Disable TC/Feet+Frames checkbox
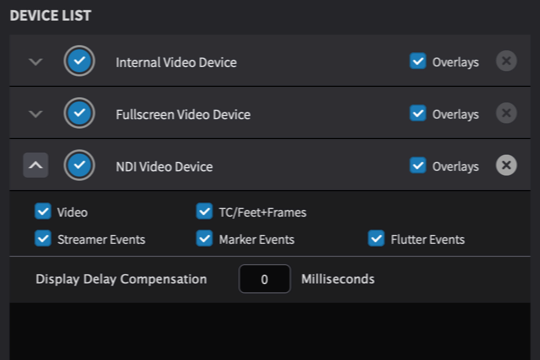Image resolution: width=540 pixels, height=360 pixels. (x=204, y=212)
